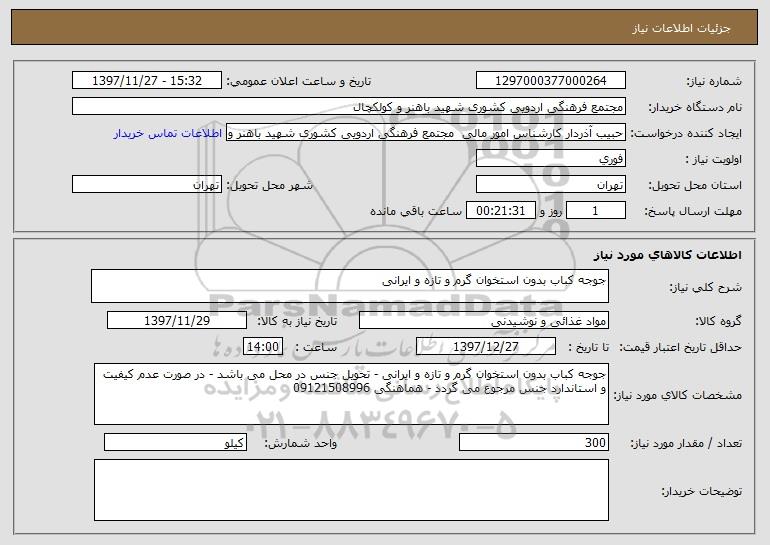Click the label حداقل تاریخ اعتبار قیمت

(x=681, y=348)
